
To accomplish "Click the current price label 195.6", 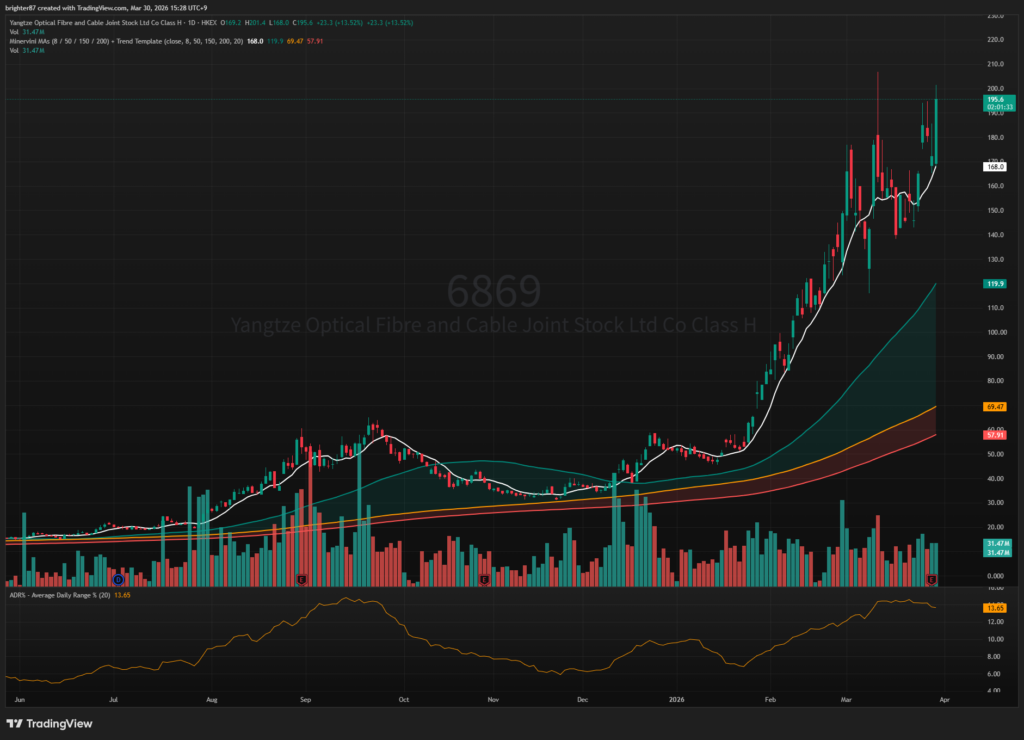I will [x=994, y=100].
